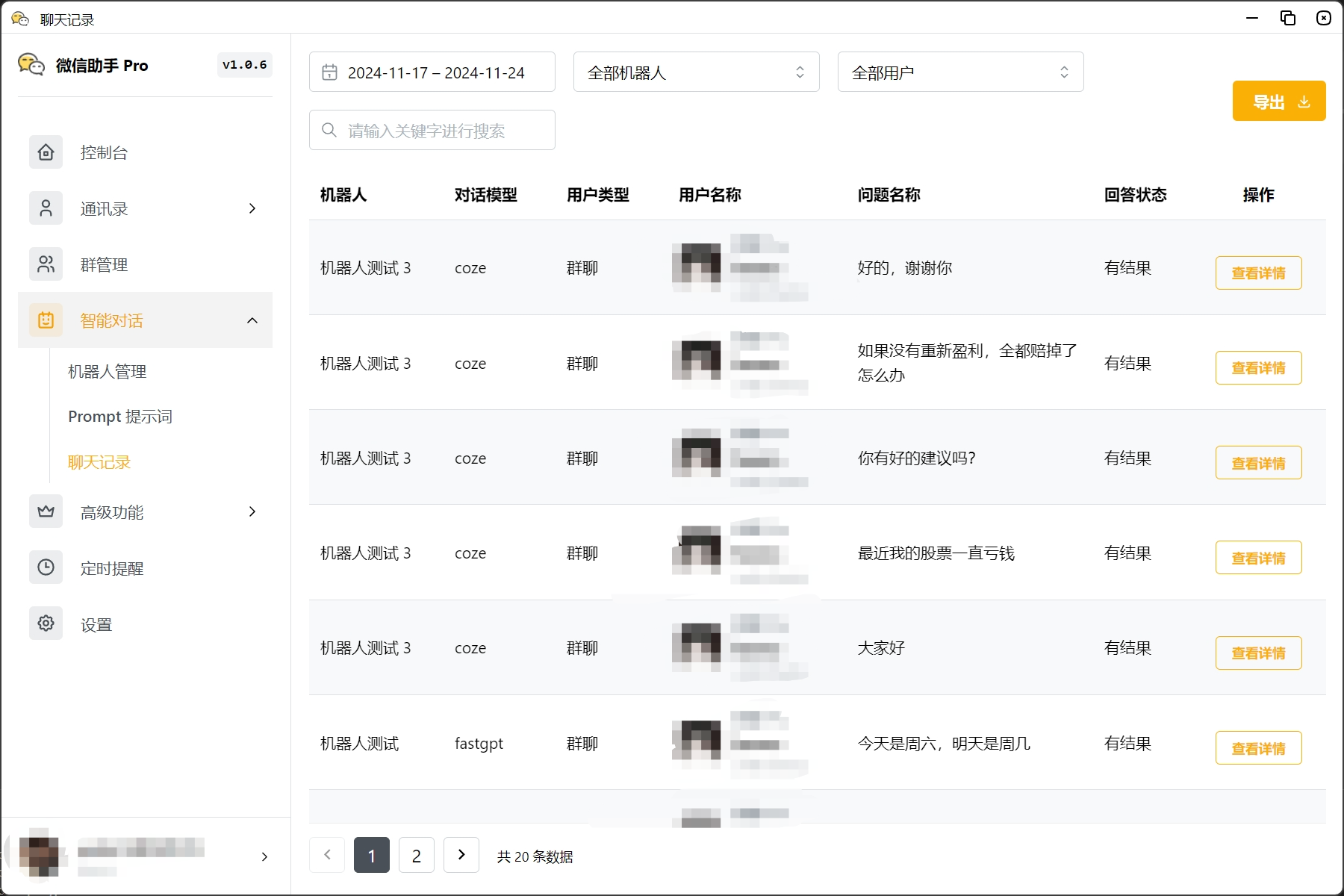Click the 导出 export button
Screen dimensions: 1344x896
pos(1278,101)
